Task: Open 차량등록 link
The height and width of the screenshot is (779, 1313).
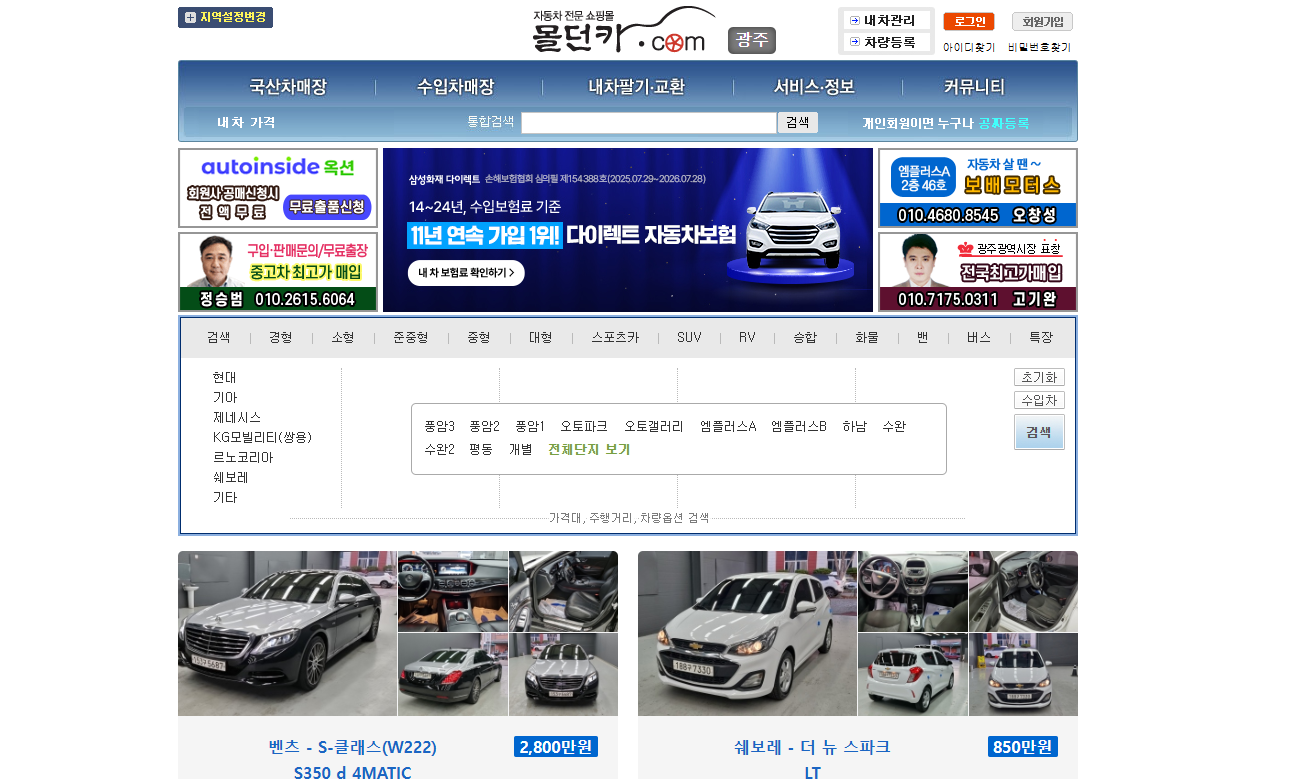Action: (x=887, y=42)
